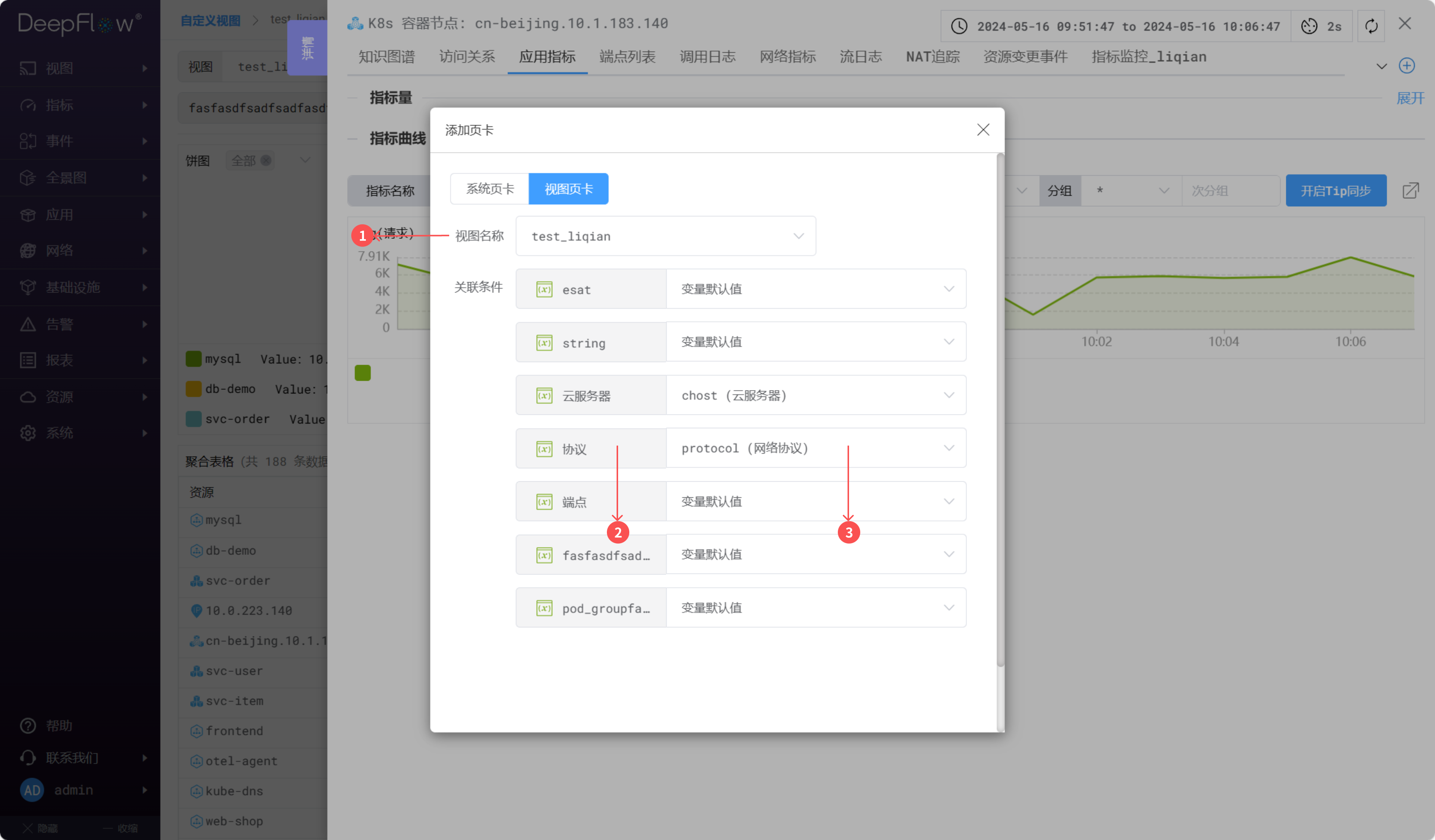Click the 基础设施 sidebar icon
This screenshot has width=1435, height=840.
click(x=27, y=287)
